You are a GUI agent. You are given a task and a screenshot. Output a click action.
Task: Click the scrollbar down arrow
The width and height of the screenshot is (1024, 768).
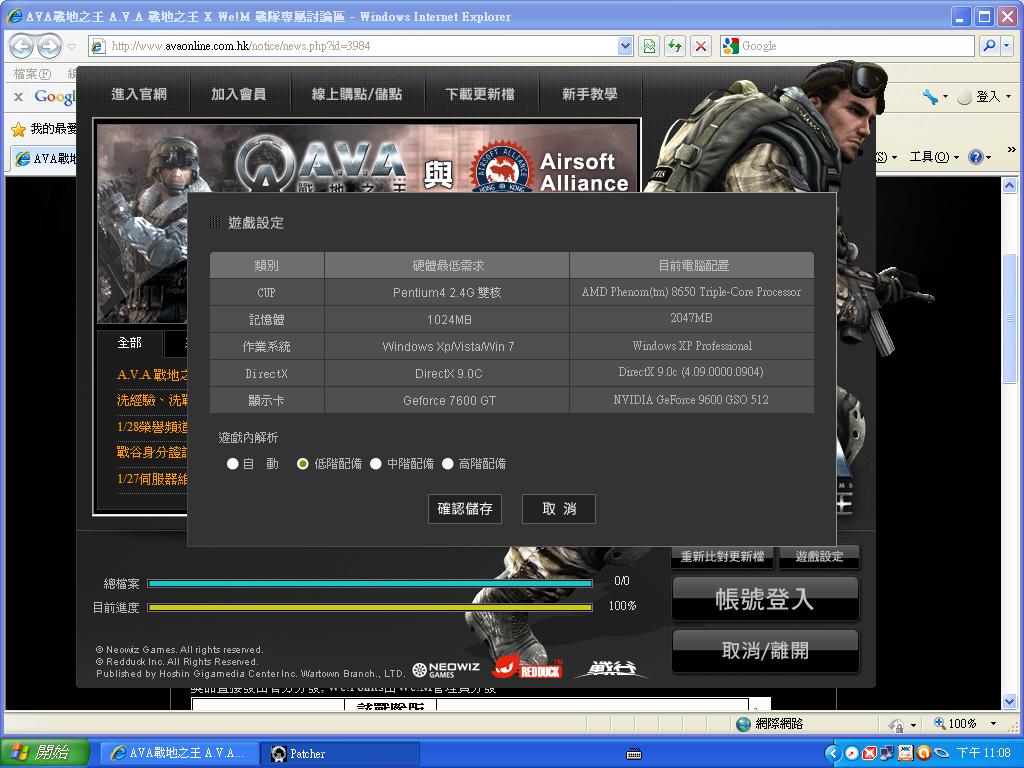(1010, 702)
